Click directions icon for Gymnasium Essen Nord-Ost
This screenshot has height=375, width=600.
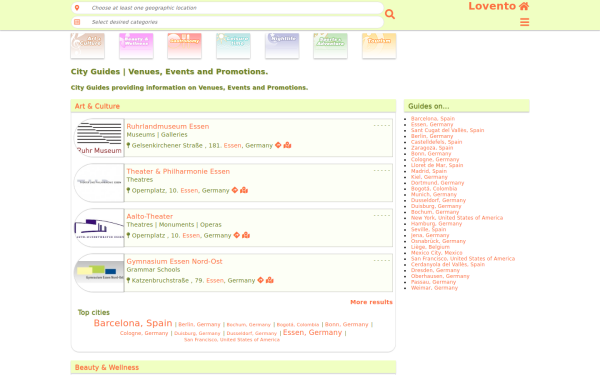(x=260, y=280)
